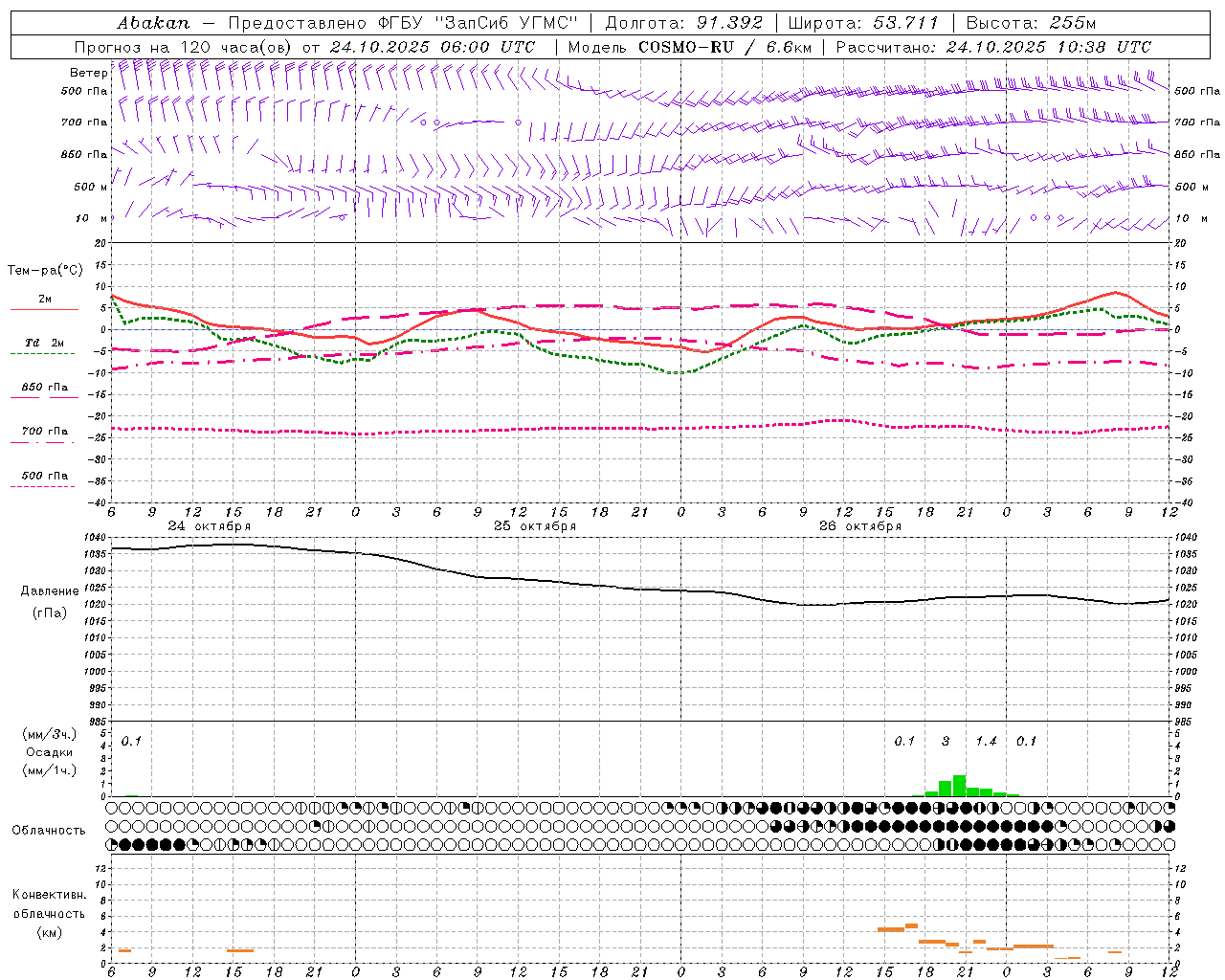
Task: Select the 'Широта: 53.711' header field
Action: pyautogui.click(x=863, y=23)
